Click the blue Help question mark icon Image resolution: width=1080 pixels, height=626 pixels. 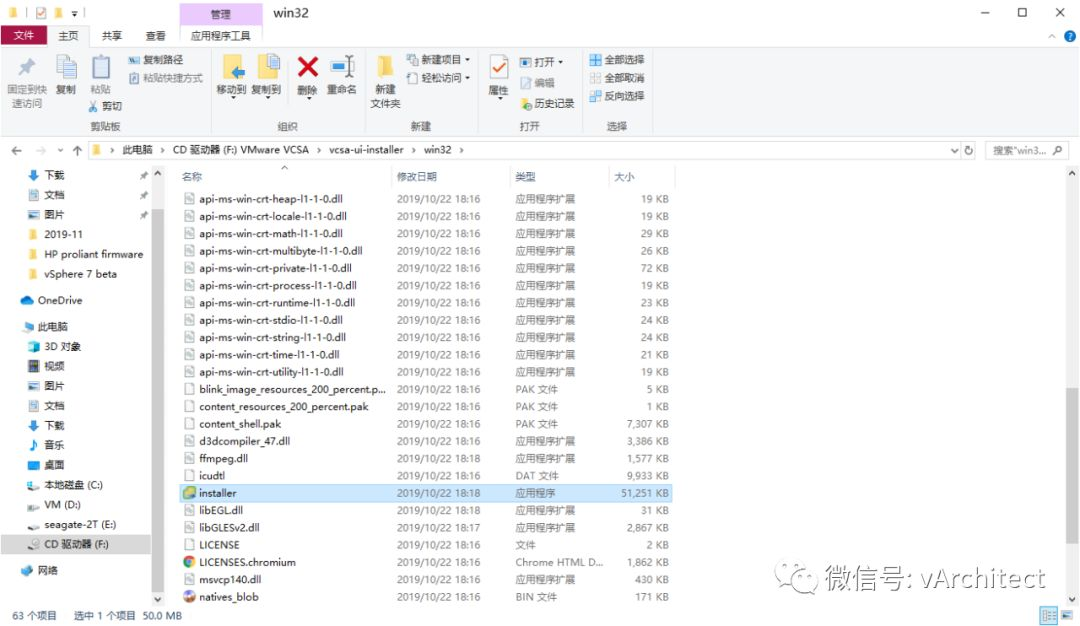[1070, 36]
